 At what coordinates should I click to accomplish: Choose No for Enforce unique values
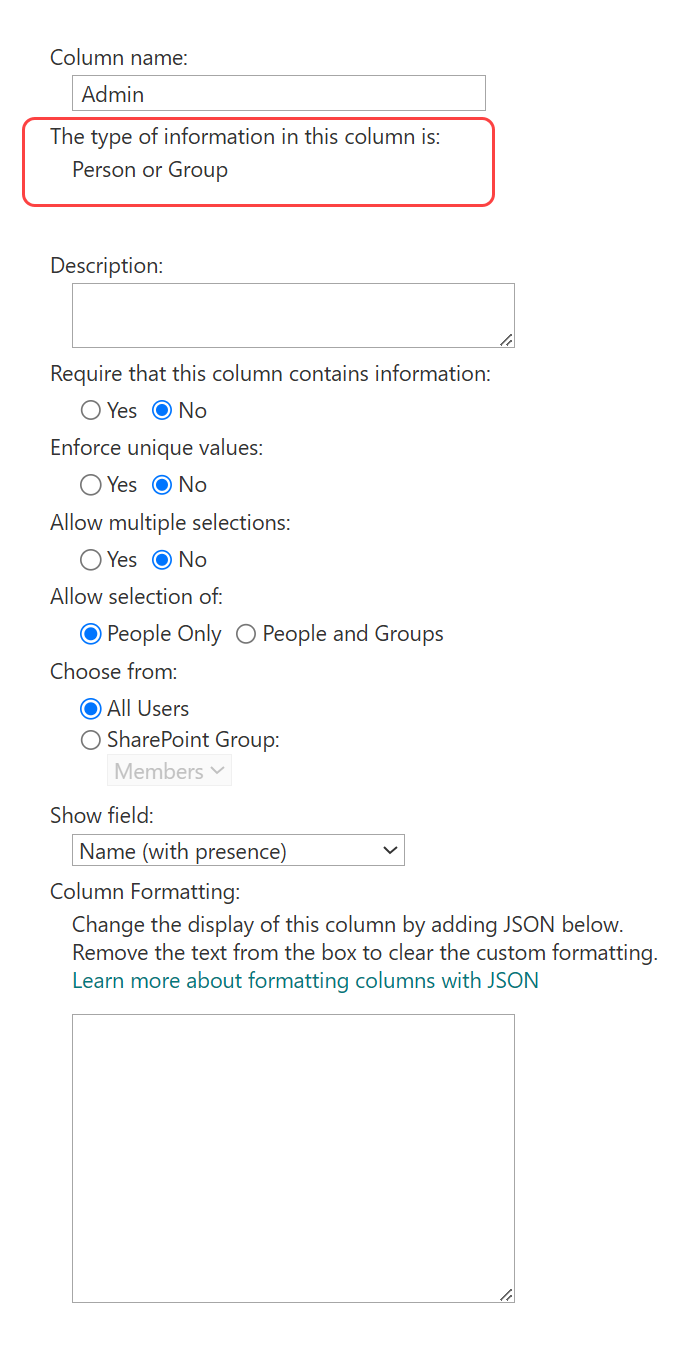point(163,485)
